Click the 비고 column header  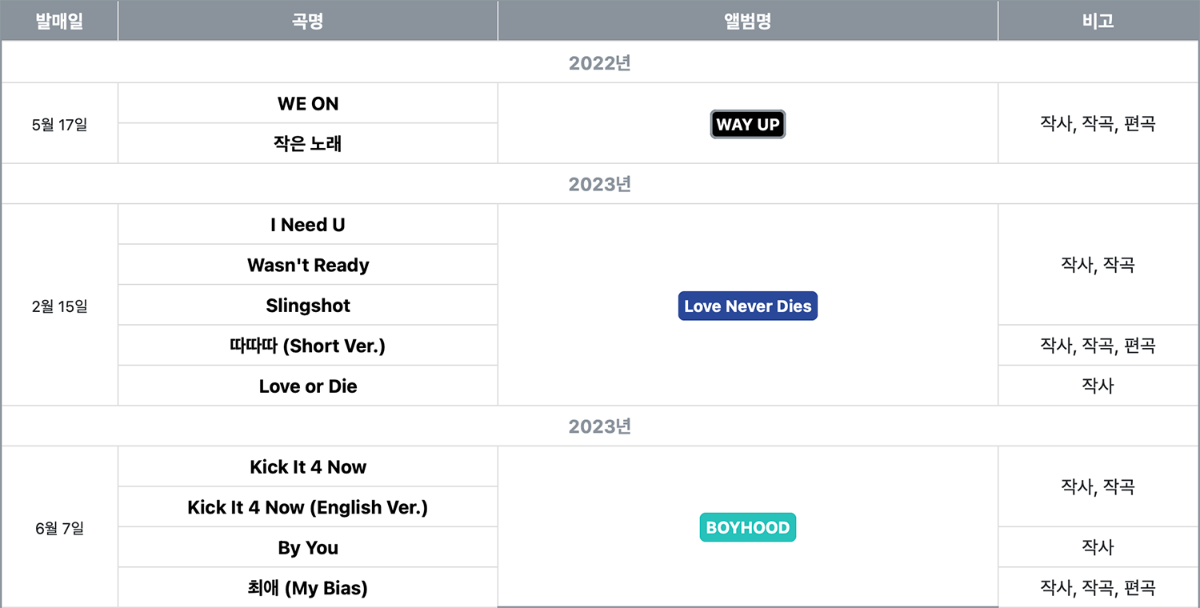click(x=1098, y=21)
